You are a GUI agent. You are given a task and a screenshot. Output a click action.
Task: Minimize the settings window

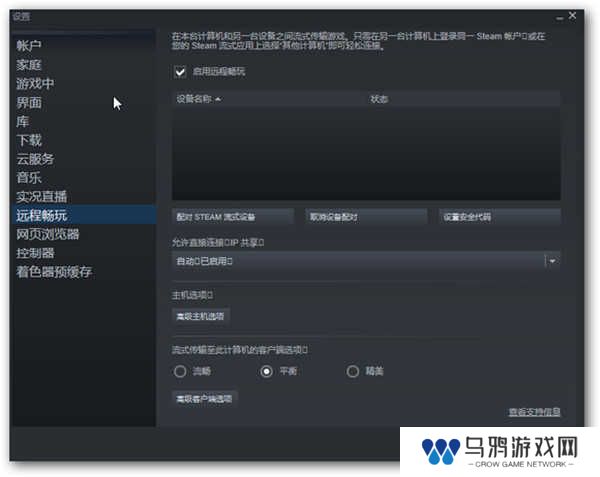560,17
